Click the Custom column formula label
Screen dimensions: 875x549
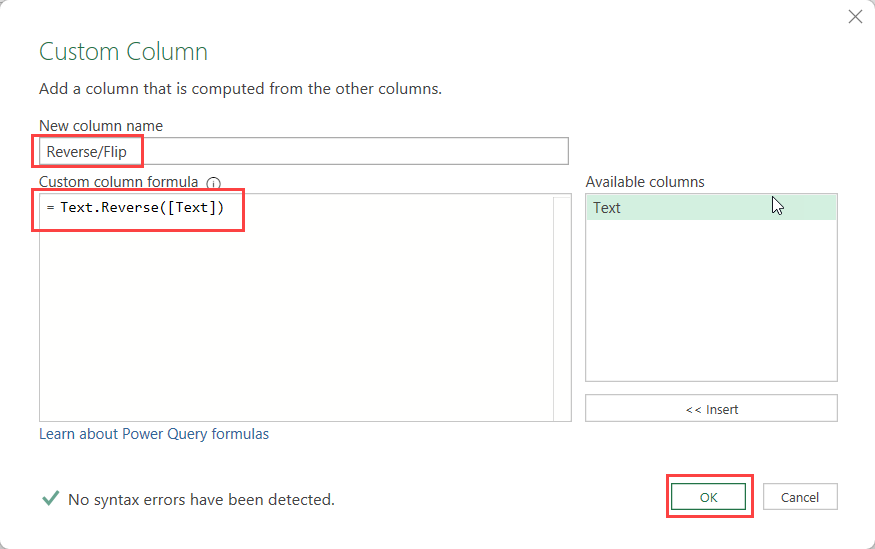pos(118,182)
